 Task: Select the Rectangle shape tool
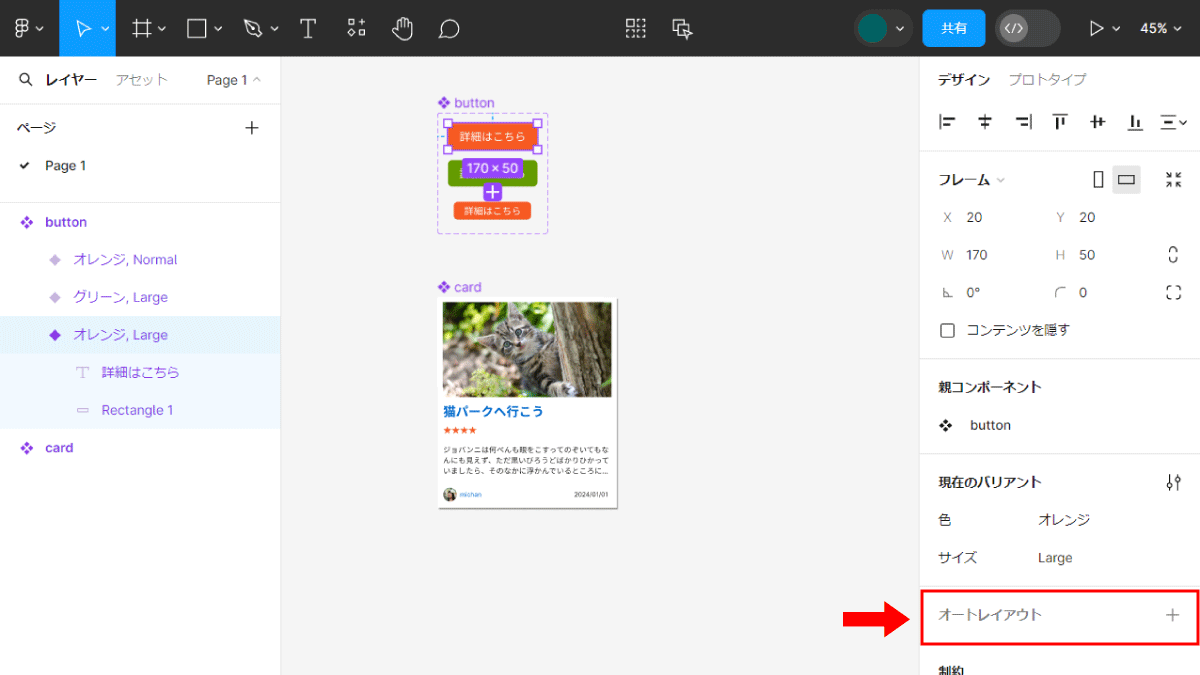197,28
